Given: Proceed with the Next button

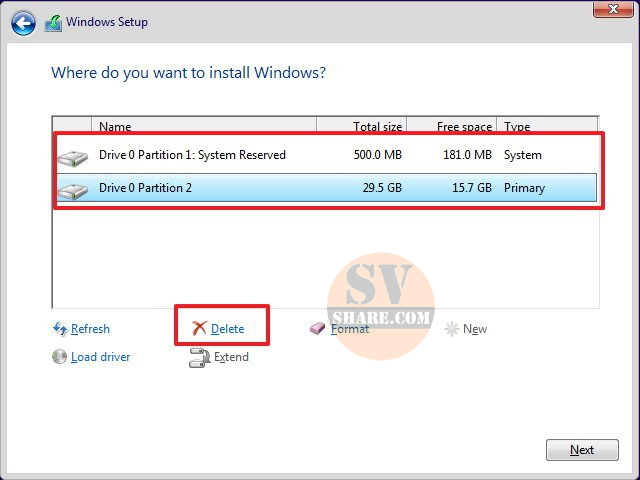Looking at the screenshot, I should click(x=582, y=450).
